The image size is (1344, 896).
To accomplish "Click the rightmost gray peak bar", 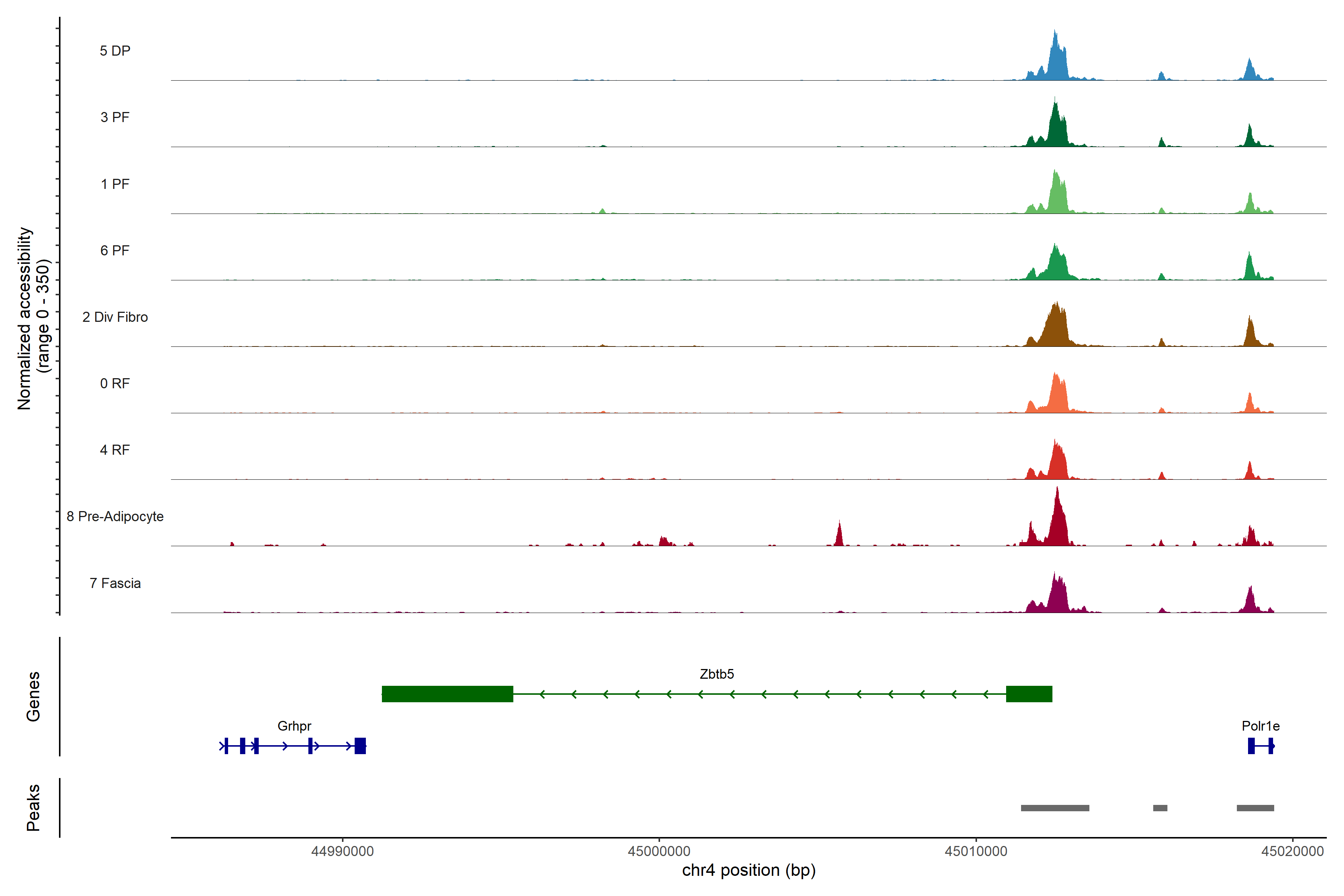I will click(x=1255, y=808).
